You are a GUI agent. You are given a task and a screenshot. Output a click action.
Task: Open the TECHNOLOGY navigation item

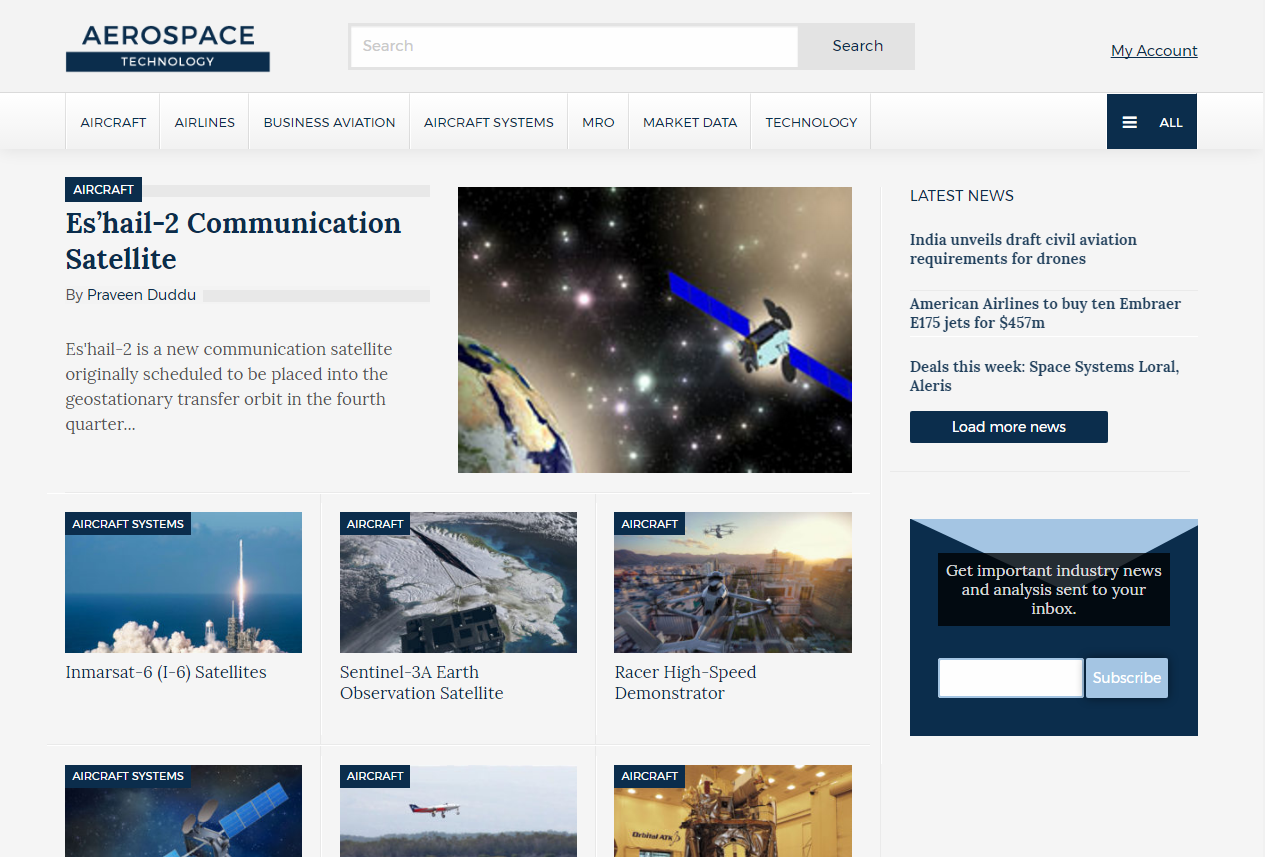click(811, 122)
